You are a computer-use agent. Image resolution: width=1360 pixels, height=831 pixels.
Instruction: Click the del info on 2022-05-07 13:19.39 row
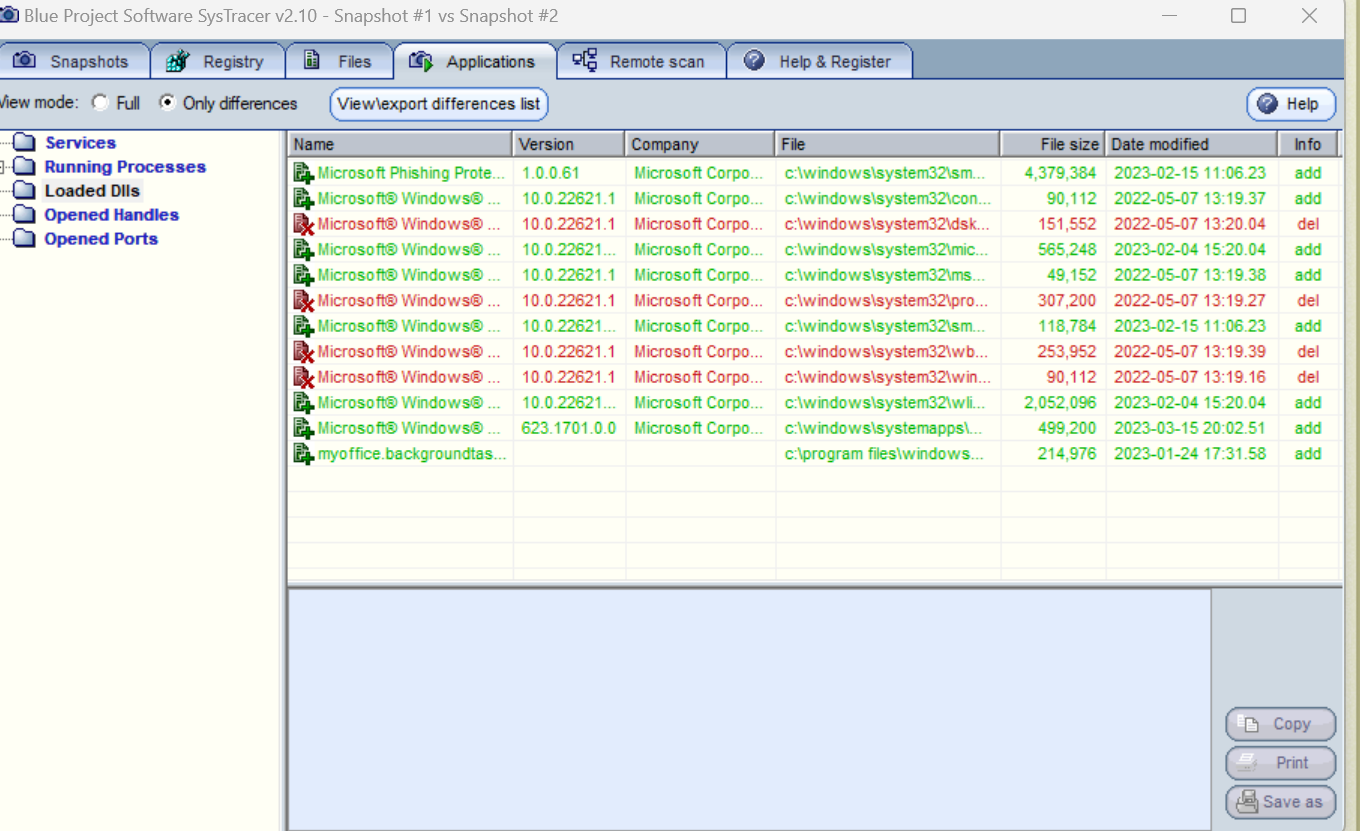pos(1308,352)
